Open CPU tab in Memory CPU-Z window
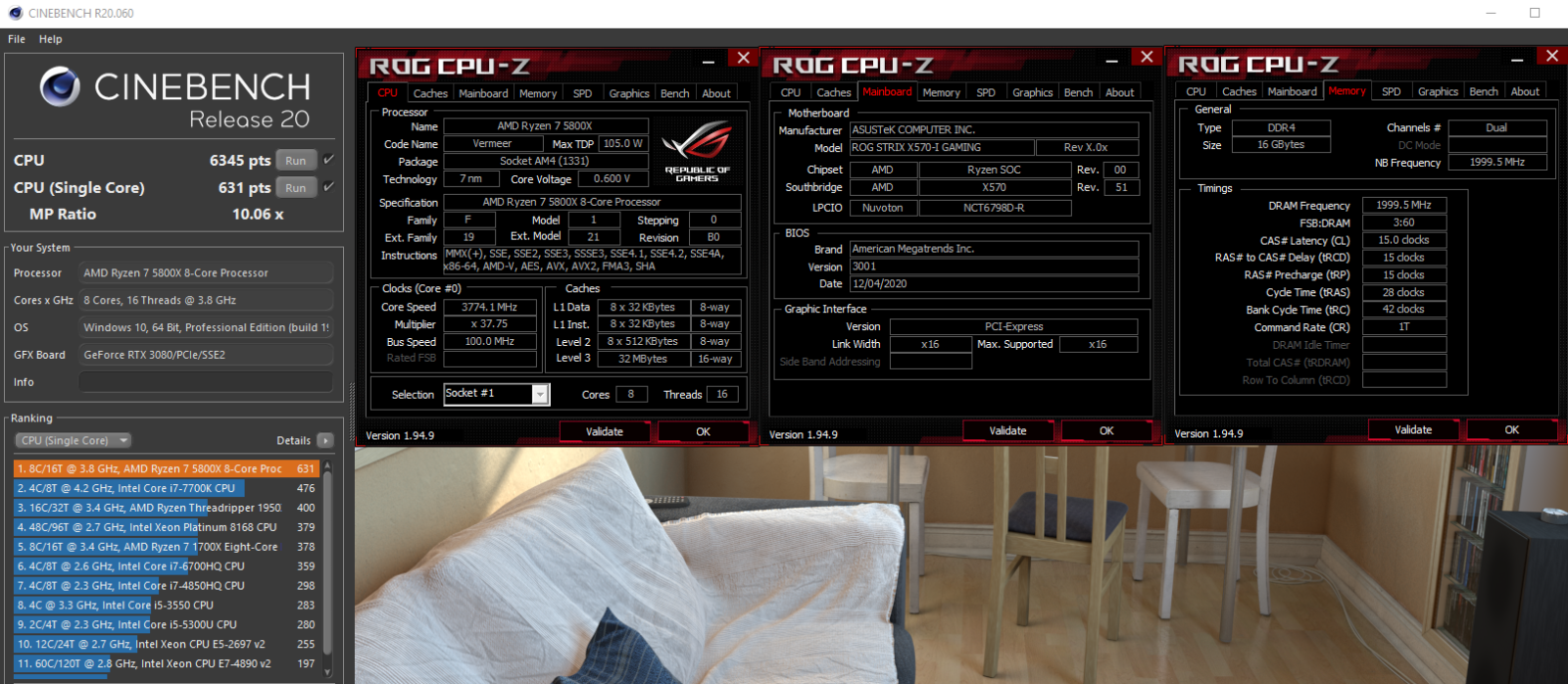 tap(1196, 92)
